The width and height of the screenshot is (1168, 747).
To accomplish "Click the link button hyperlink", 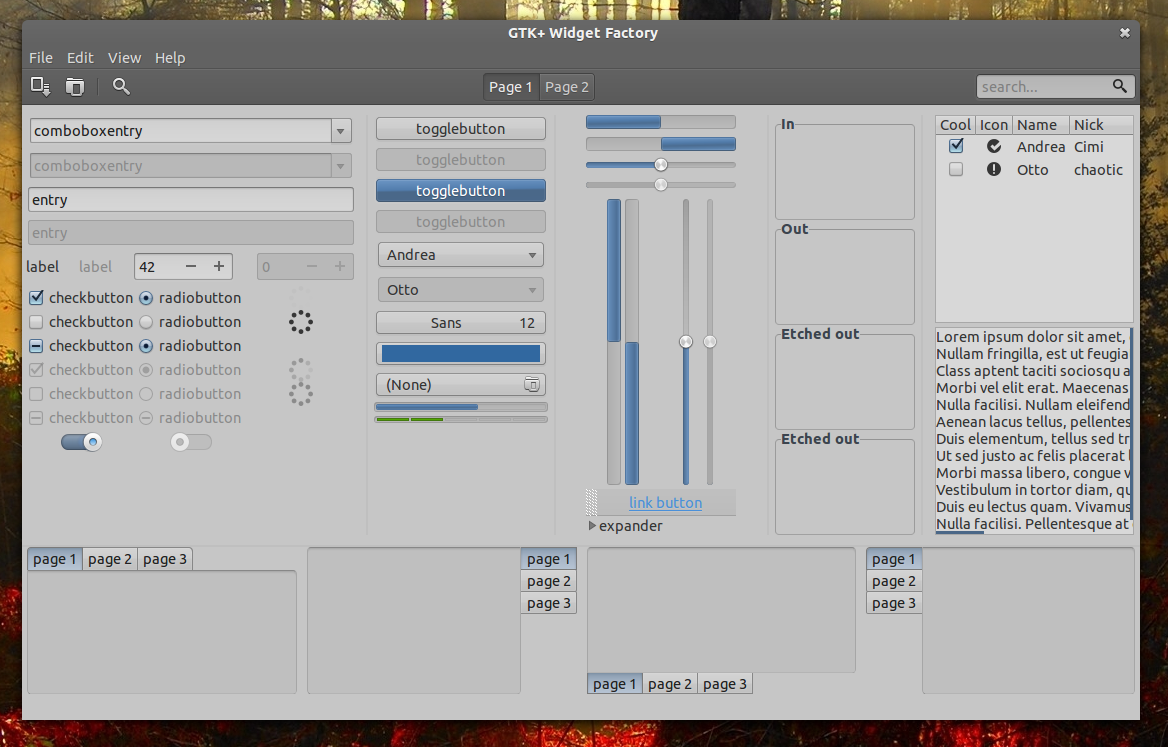I will 665,503.
